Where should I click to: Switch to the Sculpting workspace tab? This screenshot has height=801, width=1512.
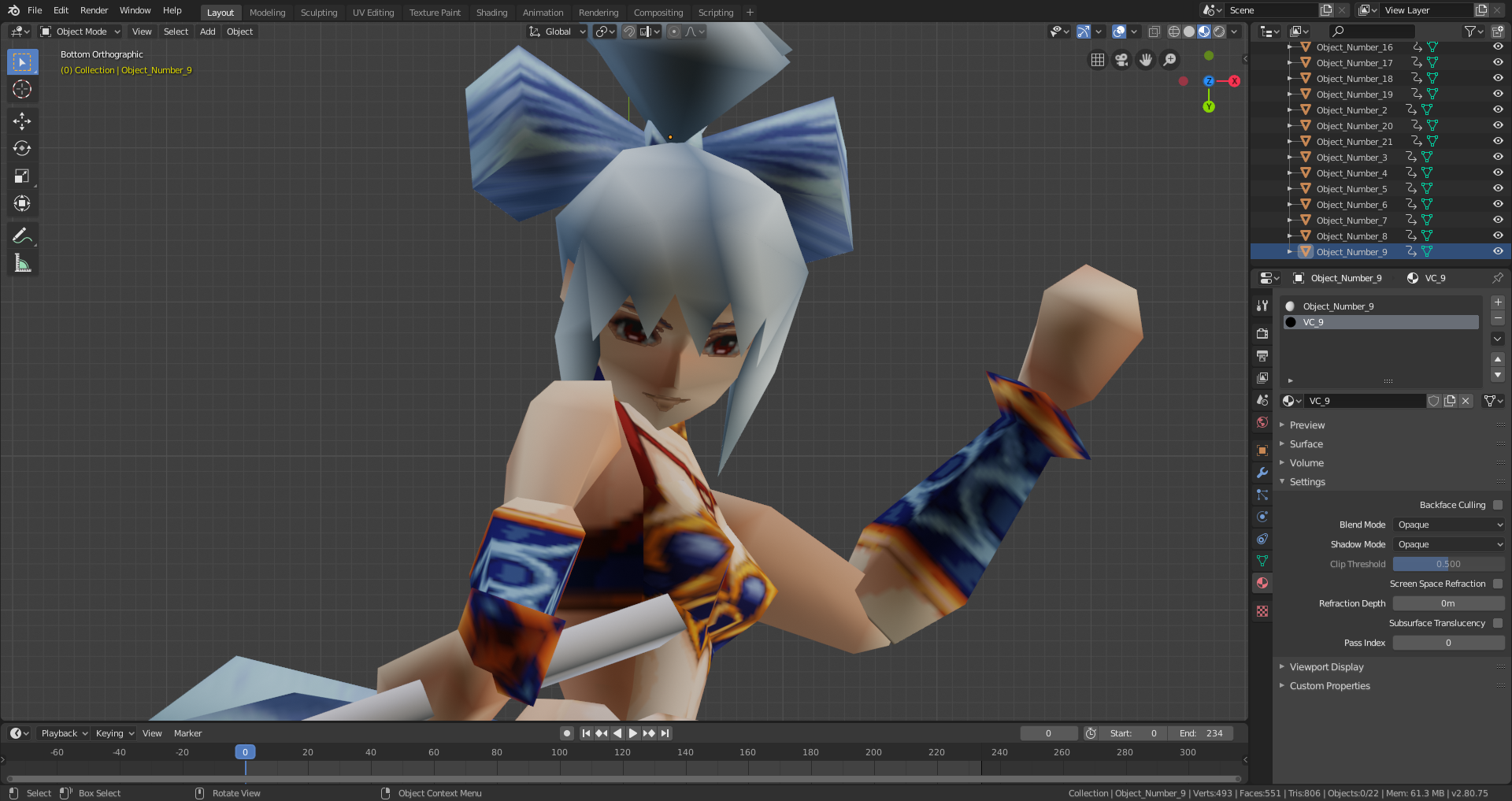[319, 13]
